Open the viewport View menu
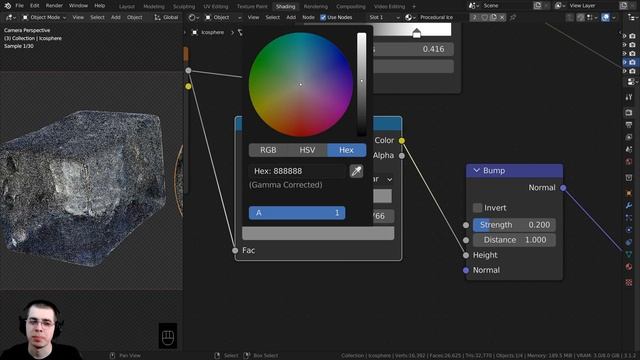 [78, 18]
